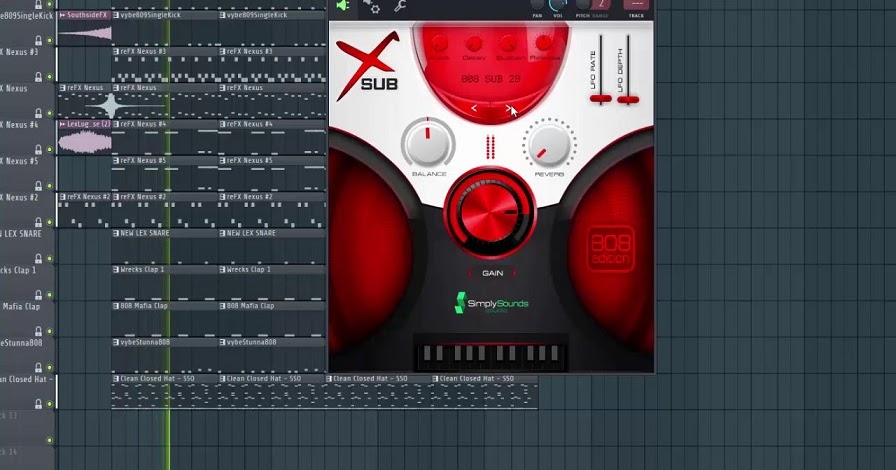
Task: Click the 808 Edition badge
Action: click(610, 249)
